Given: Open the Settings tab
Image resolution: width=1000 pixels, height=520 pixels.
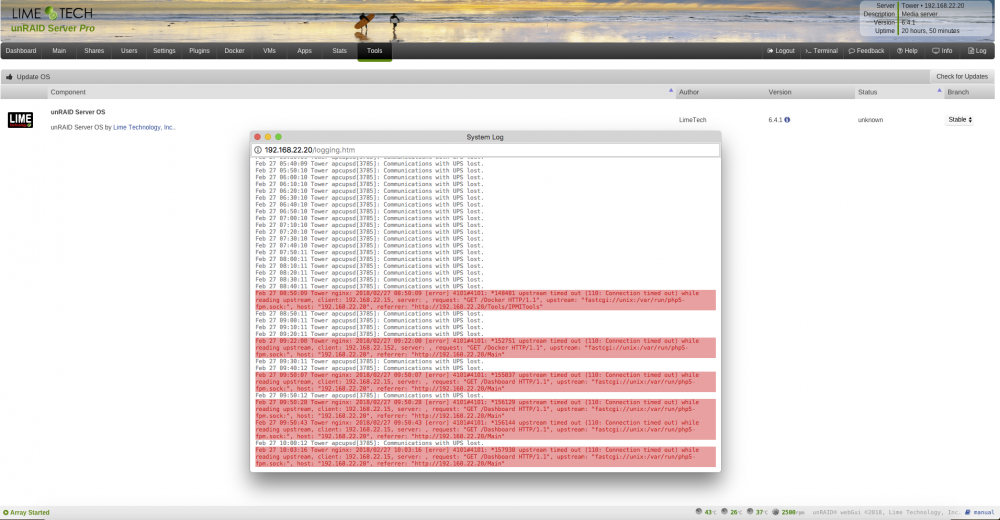Looking at the screenshot, I should point(164,51).
